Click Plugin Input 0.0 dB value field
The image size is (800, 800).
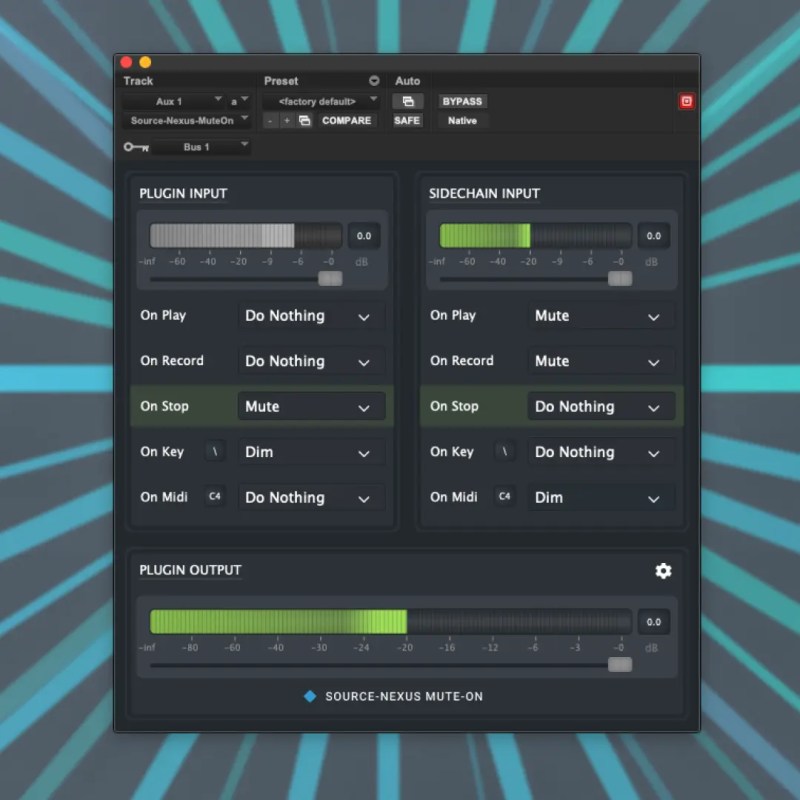tap(364, 236)
